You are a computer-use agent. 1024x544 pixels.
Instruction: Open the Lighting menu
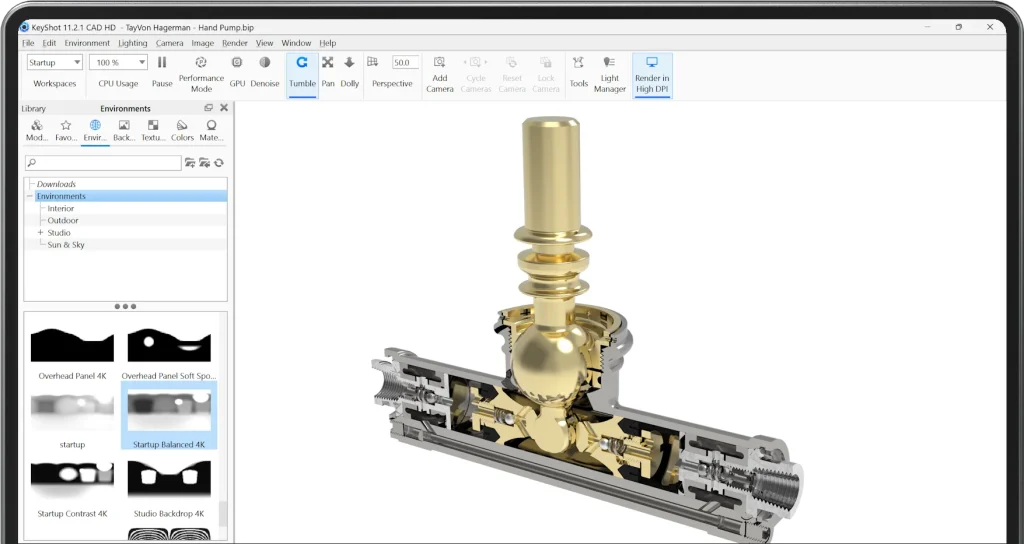[132, 43]
